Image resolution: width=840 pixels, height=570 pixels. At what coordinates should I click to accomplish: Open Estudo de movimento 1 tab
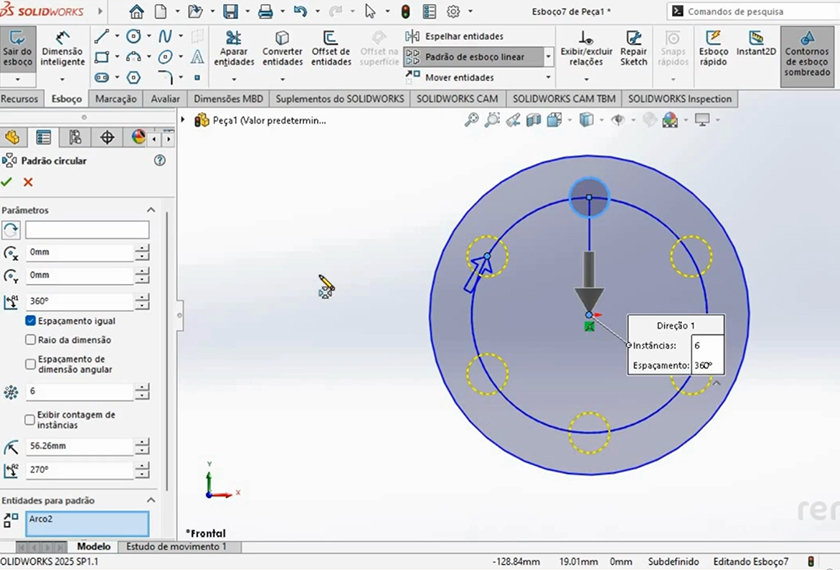click(x=175, y=547)
